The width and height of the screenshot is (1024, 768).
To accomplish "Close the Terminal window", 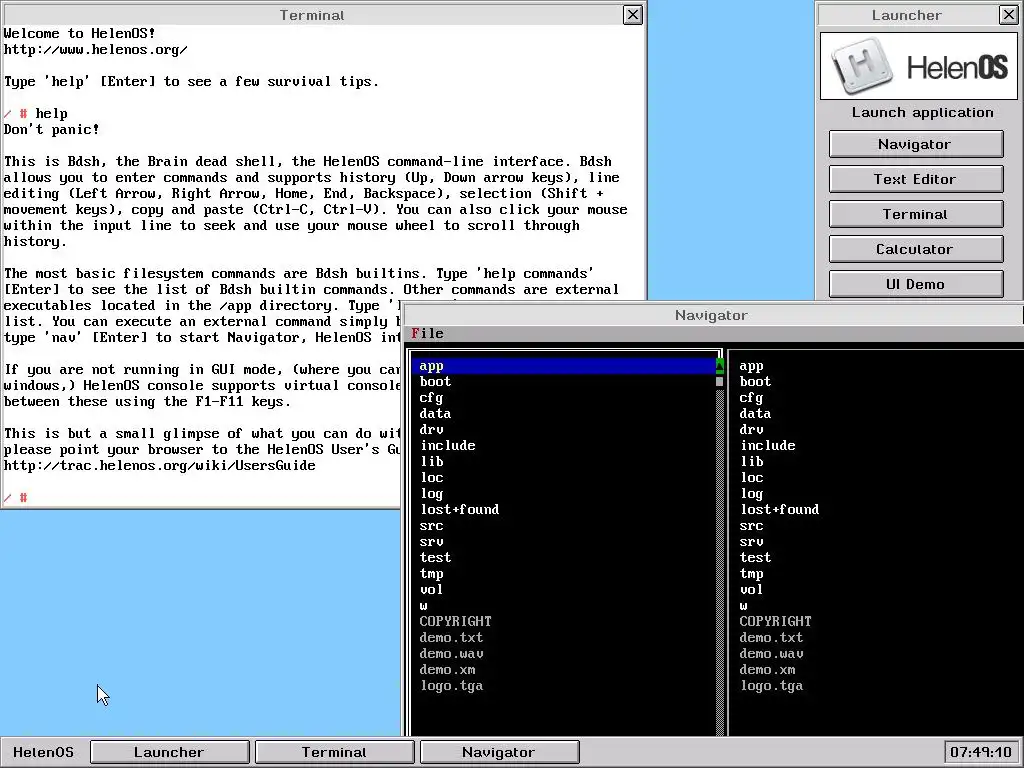I will click(632, 15).
